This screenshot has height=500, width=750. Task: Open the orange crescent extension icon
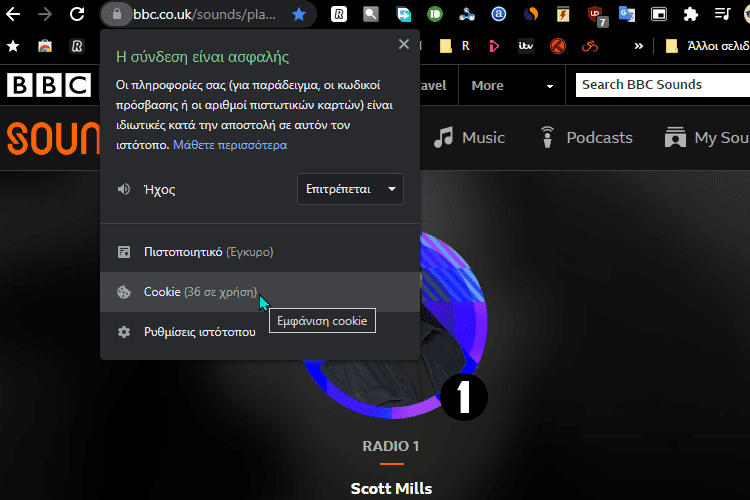tap(530, 14)
